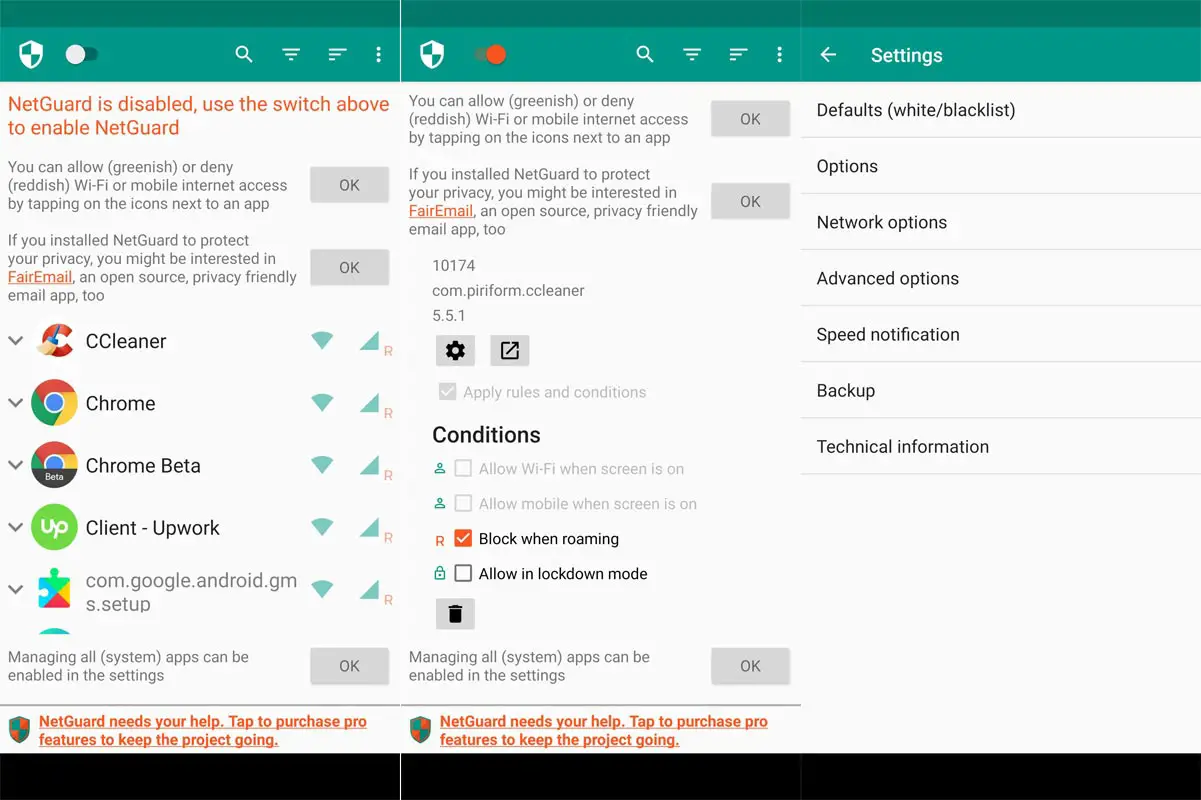Open the filter icon in middle screen toolbar
Image resolution: width=1201 pixels, height=800 pixels.
click(692, 55)
